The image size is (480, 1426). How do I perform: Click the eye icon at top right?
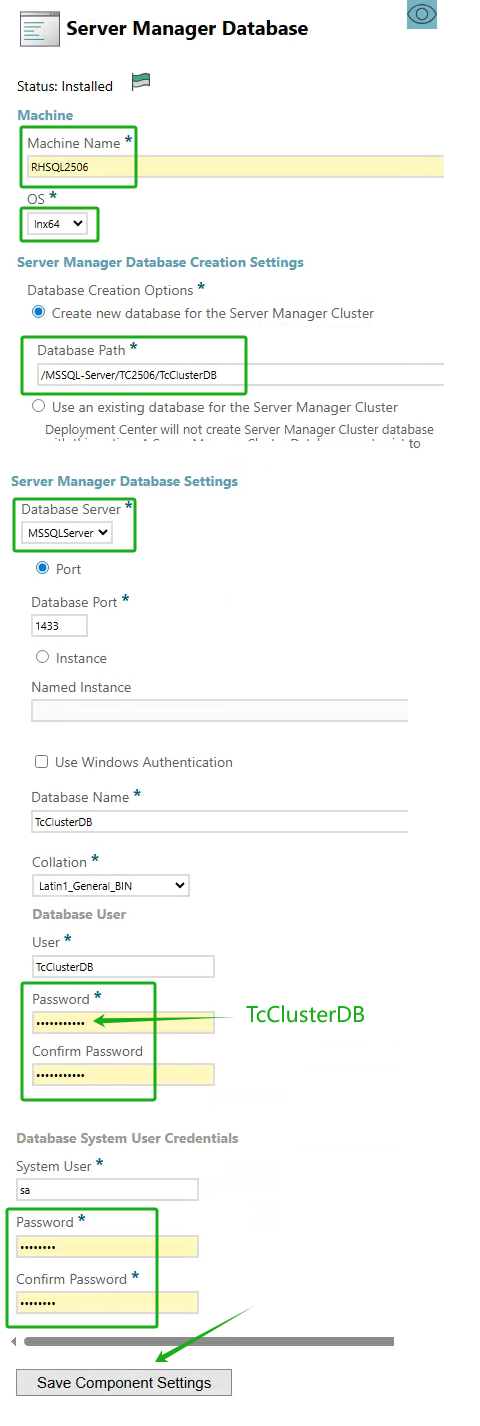422,14
